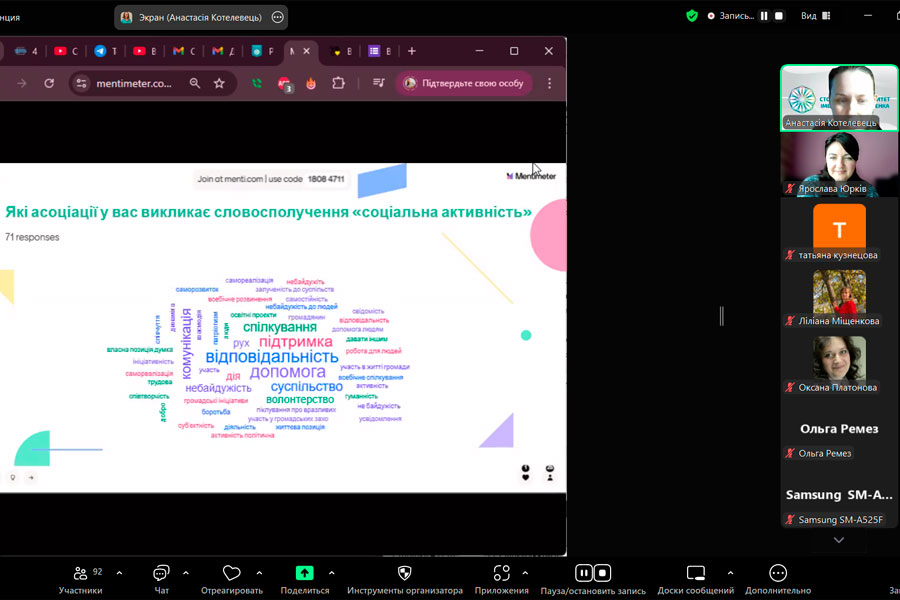Viewport: 900px width, 600px height.
Task: Select Анастасія Котелевець video thumbnail
Action: pyautogui.click(x=839, y=98)
